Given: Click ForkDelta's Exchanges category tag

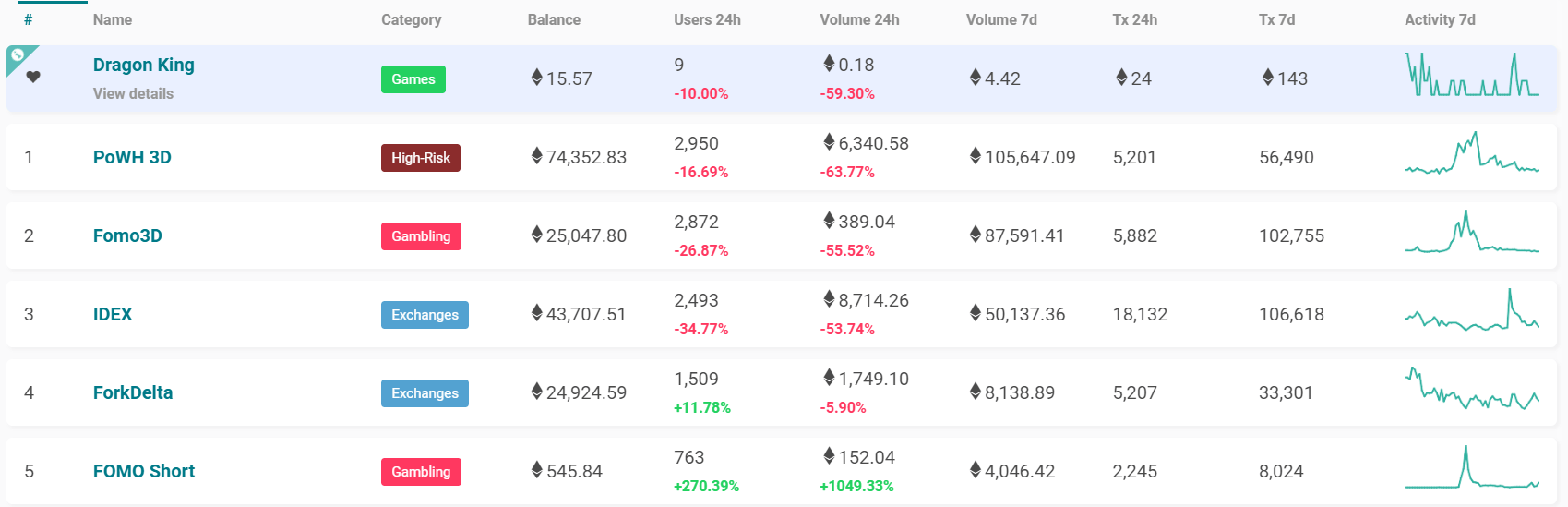Looking at the screenshot, I should click(425, 393).
